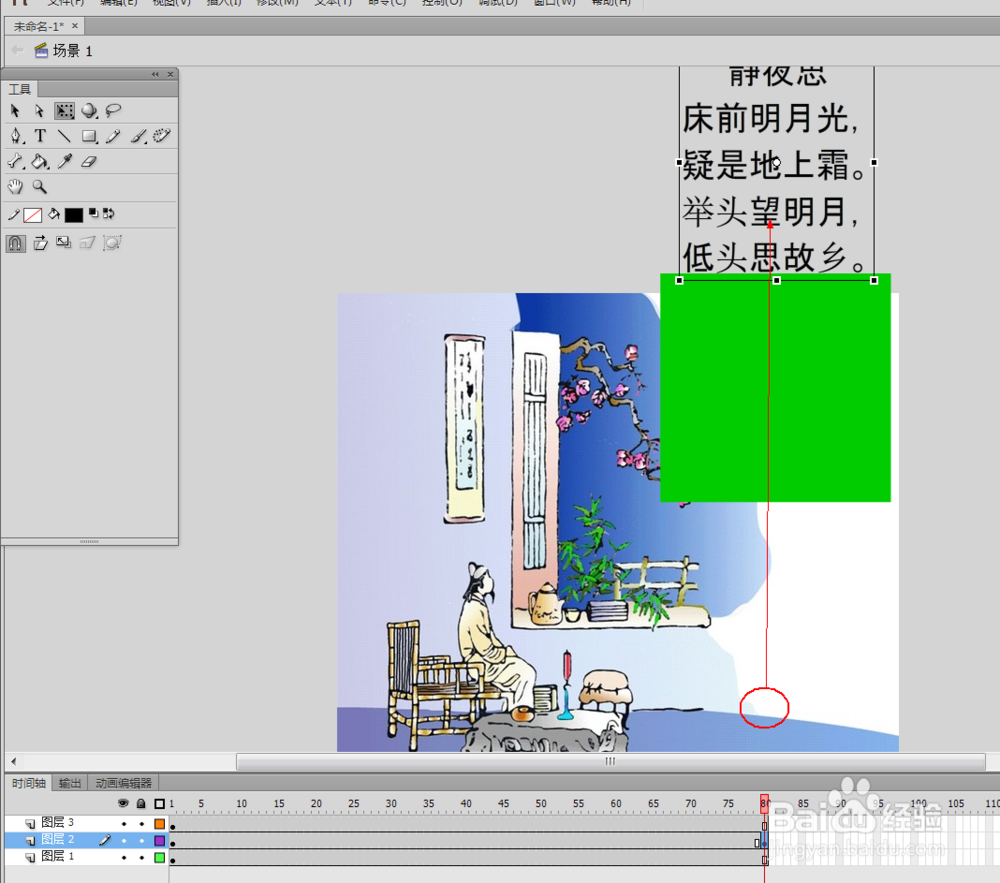Viewport: 1000px width, 883px height.
Task: Close the 未命名-1* document tab
Action: [x=75, y=26]
